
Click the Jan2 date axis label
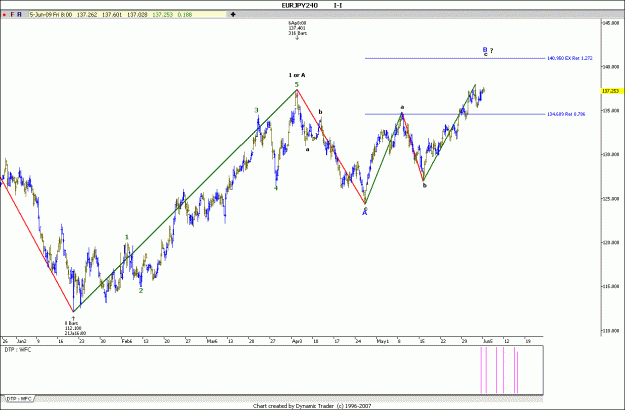pos(21,341)
